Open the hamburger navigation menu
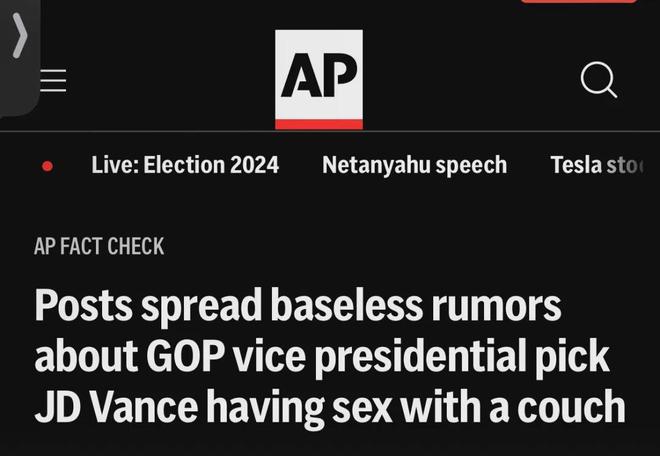 tap(53, 80)
